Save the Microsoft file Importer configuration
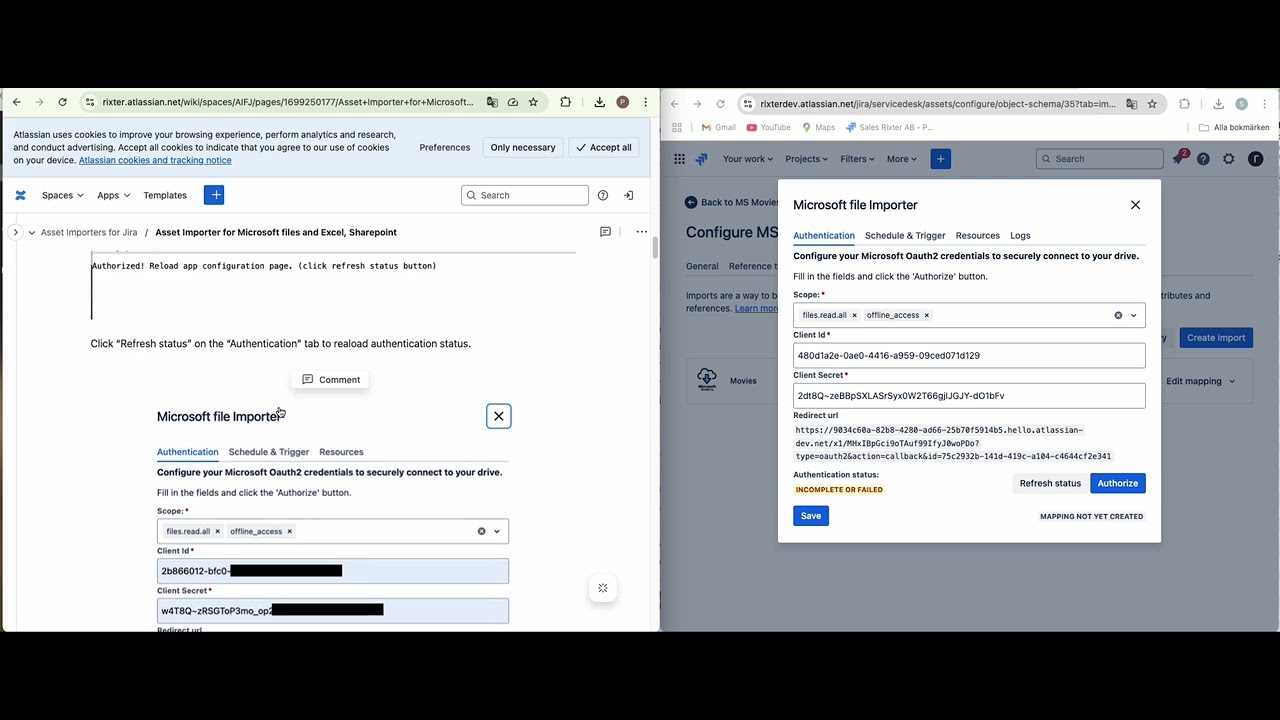 point(810,516)
